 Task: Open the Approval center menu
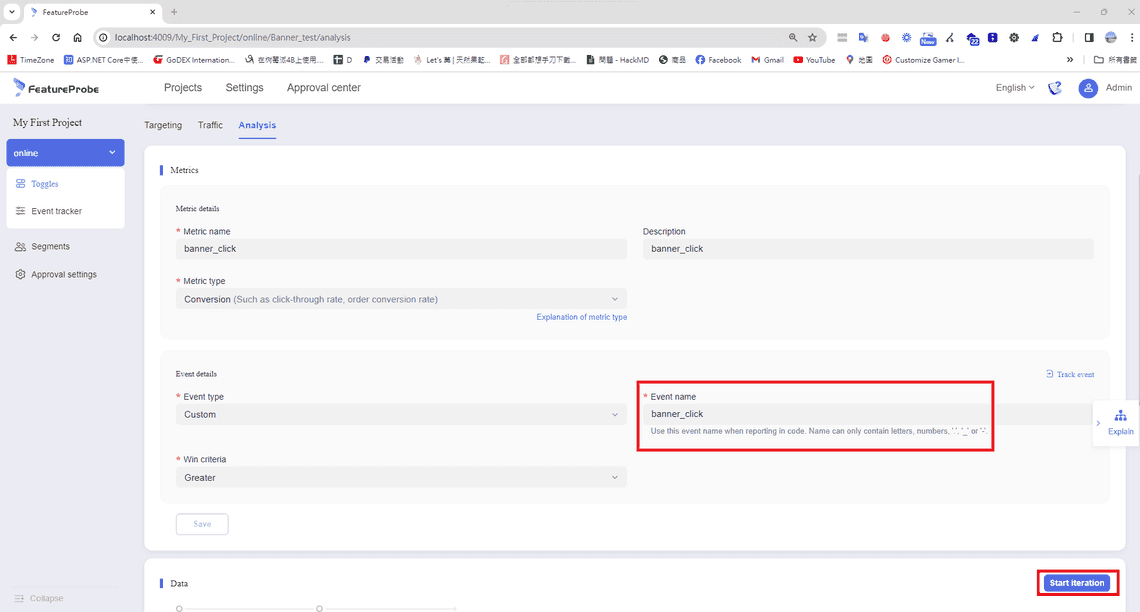(x=323, y=88)
